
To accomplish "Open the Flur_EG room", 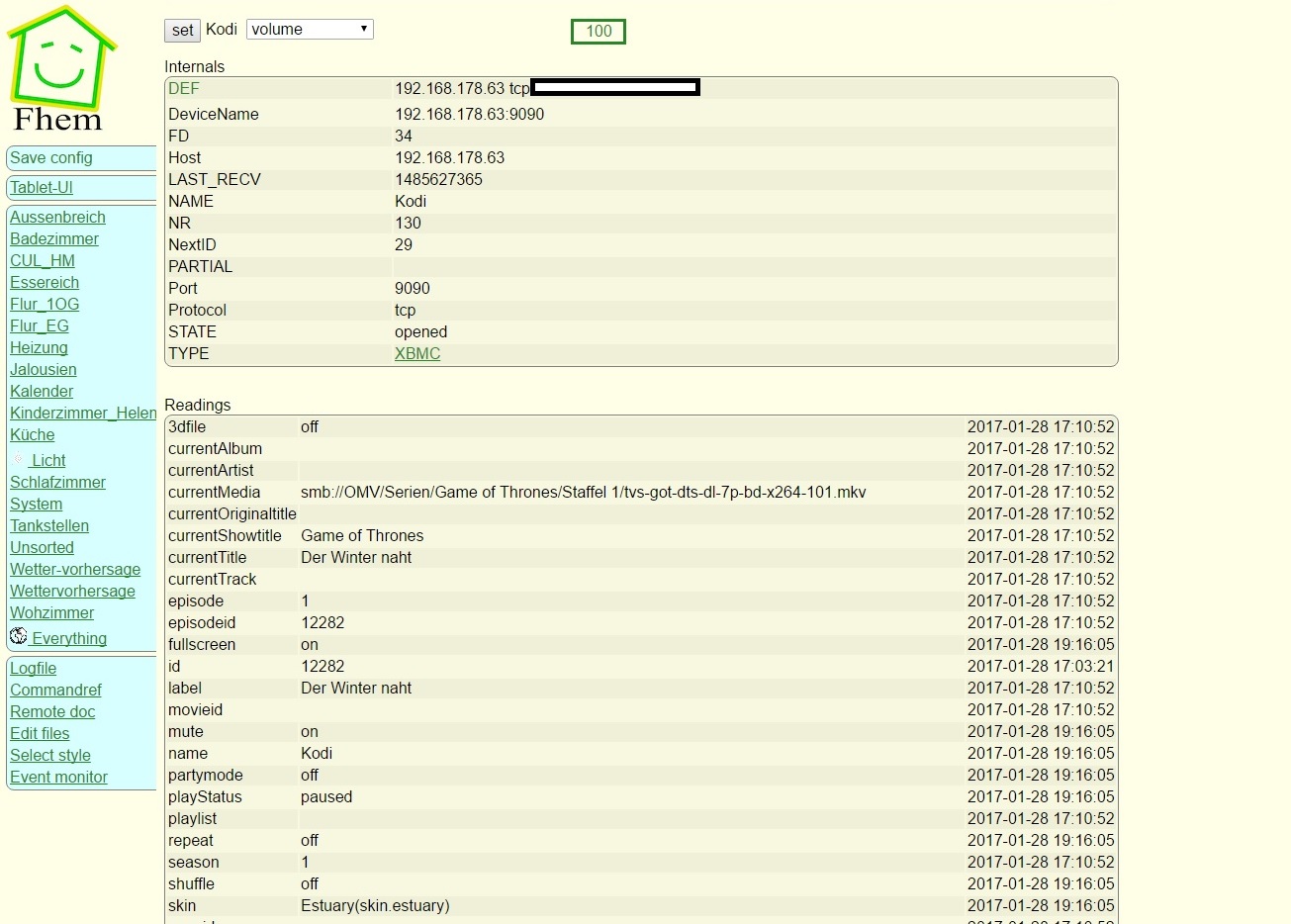I will pyautogui.click(x=40, y=326).
